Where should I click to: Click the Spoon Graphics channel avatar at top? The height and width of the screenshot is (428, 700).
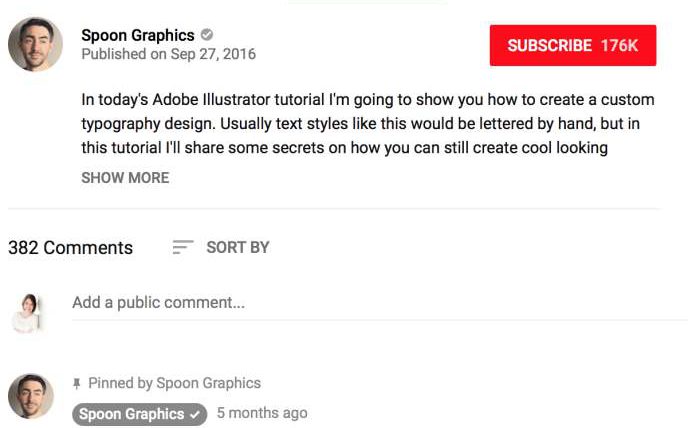[x=35, y=44]
